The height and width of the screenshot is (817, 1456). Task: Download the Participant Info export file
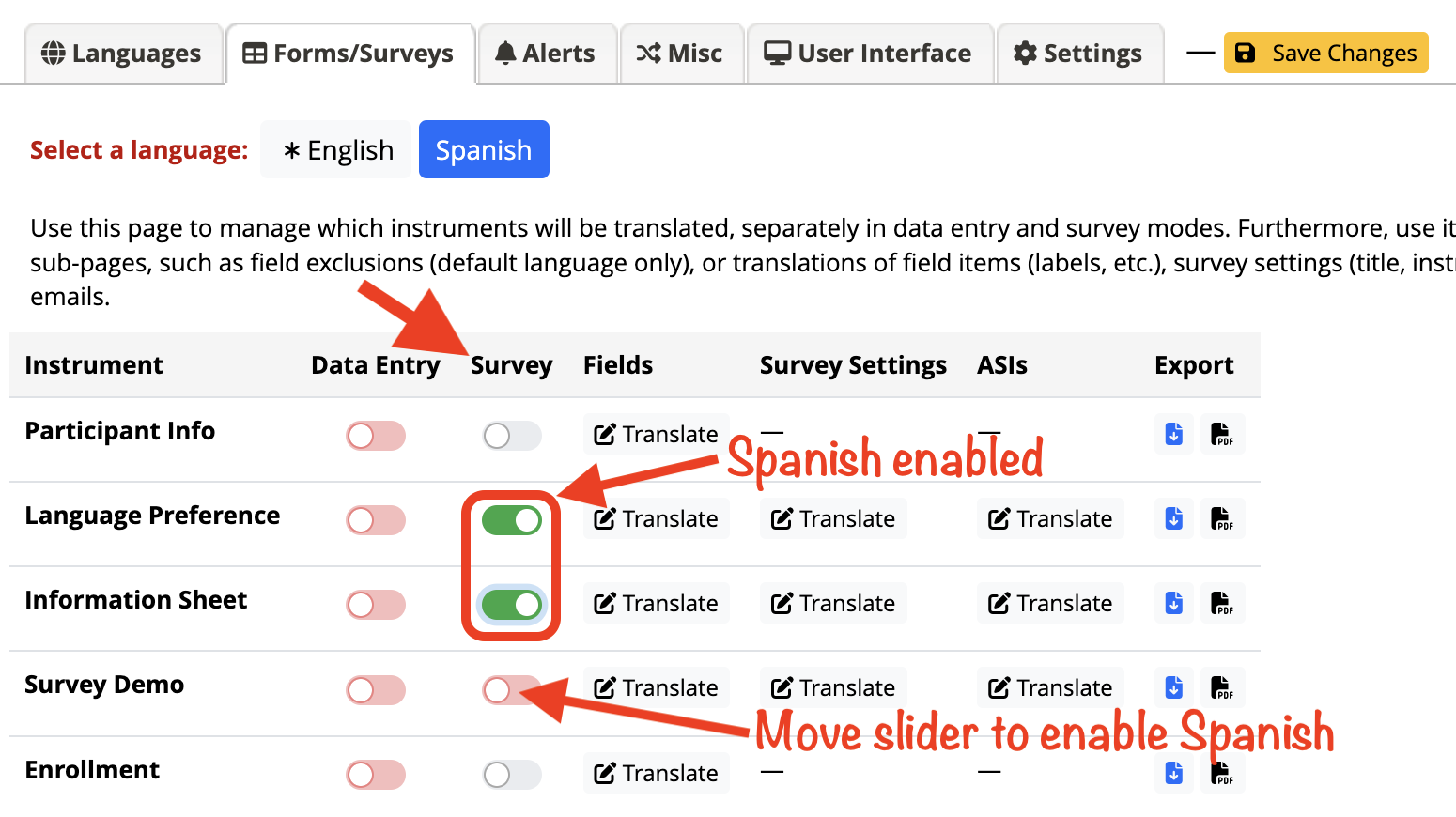[x=1174, y=434]
